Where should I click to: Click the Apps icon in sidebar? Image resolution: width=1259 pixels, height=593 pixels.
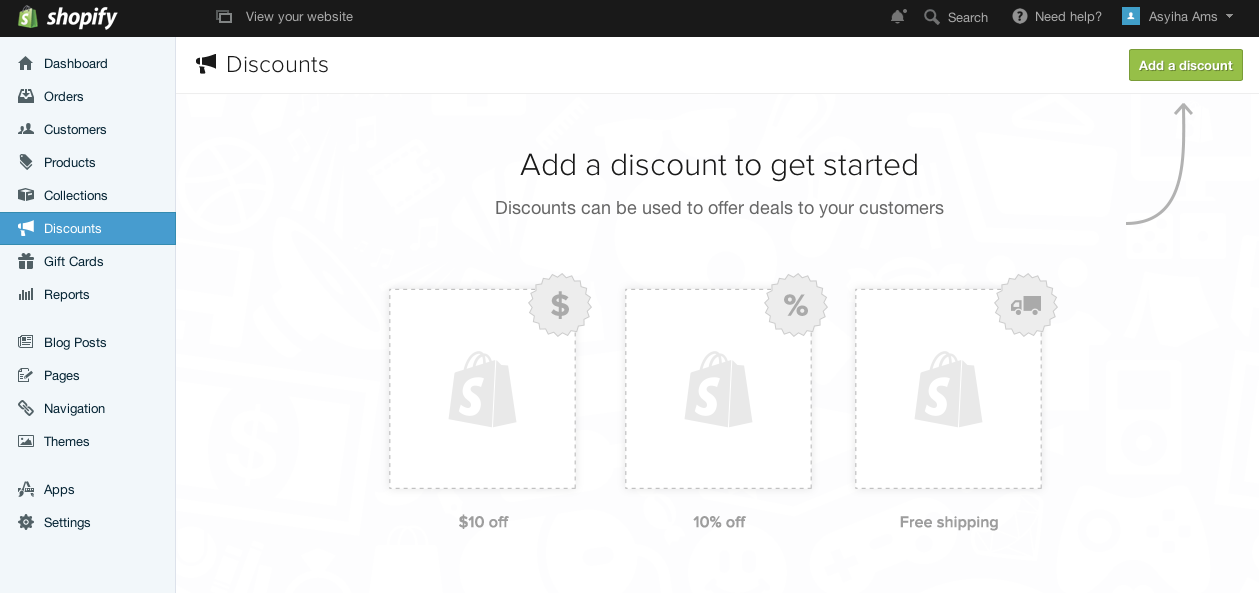click(x=26, y=490)
